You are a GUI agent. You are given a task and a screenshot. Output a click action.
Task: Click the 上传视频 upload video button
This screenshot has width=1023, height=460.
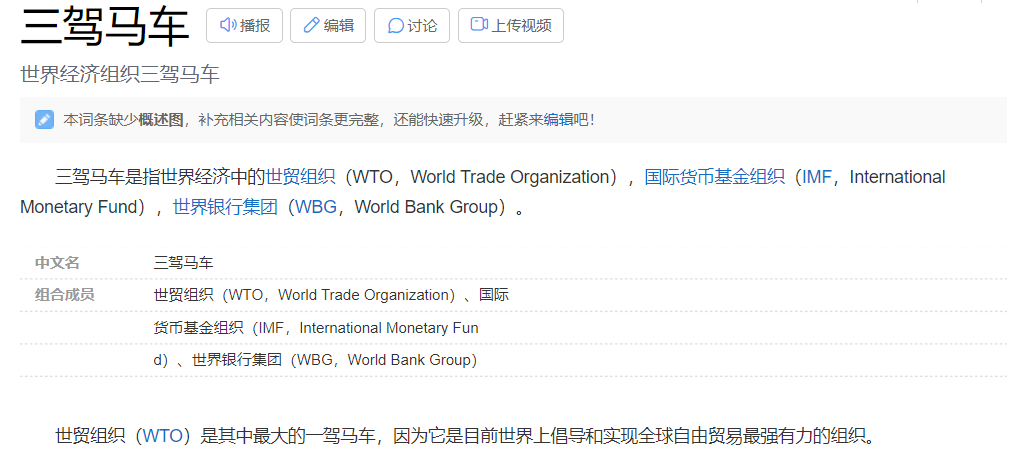tap(511, 25)
